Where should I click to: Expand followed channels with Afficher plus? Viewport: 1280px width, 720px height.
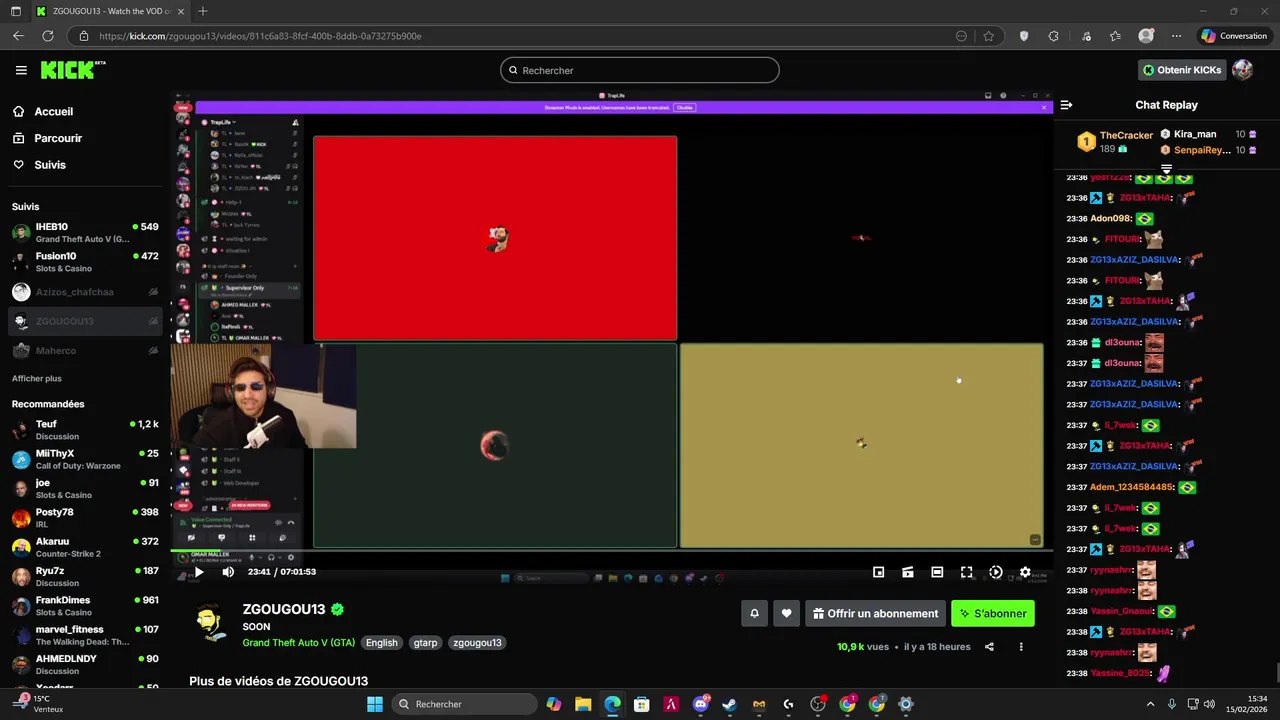37,379
